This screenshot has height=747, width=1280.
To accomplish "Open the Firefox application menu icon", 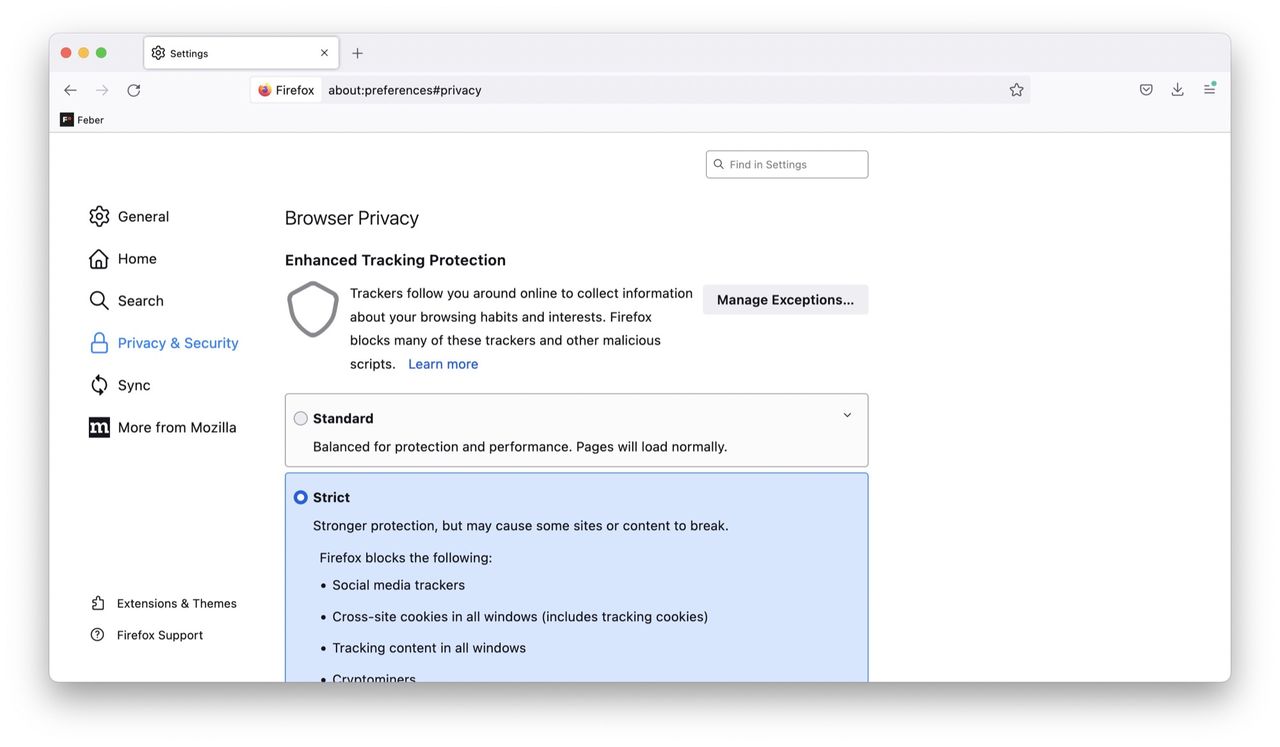I will [1209, 90].
